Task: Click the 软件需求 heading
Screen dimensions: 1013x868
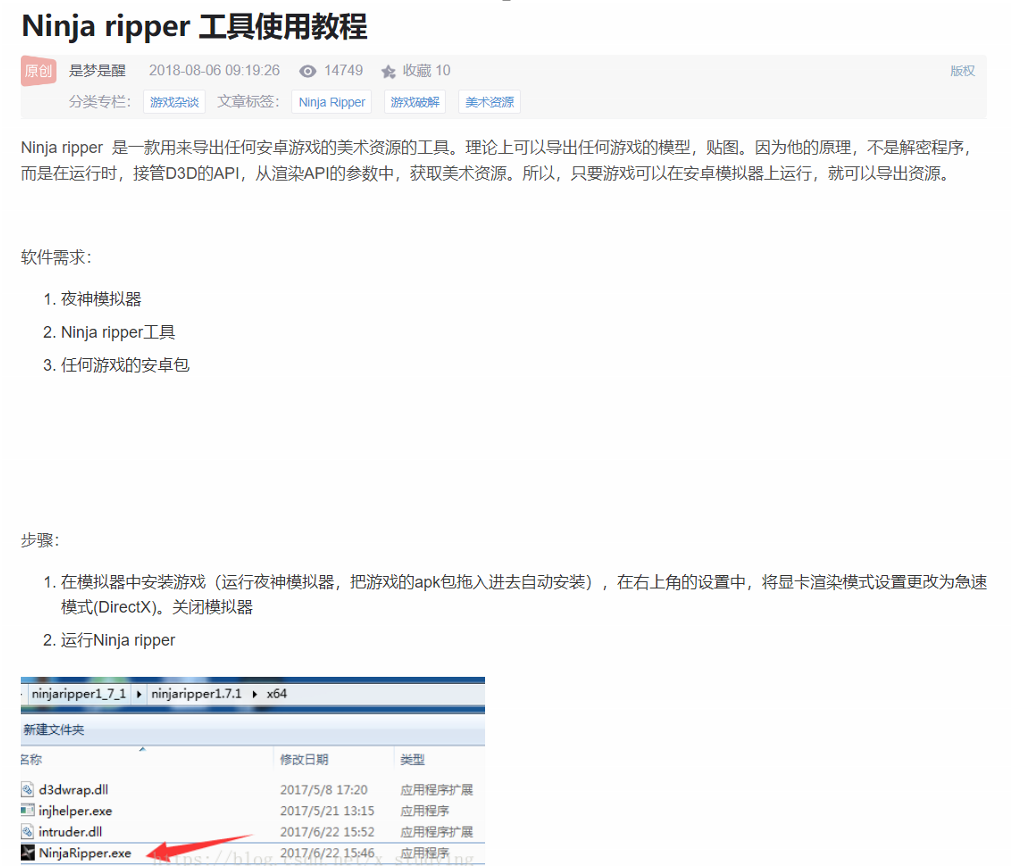Action: click(x=56, y=257)
